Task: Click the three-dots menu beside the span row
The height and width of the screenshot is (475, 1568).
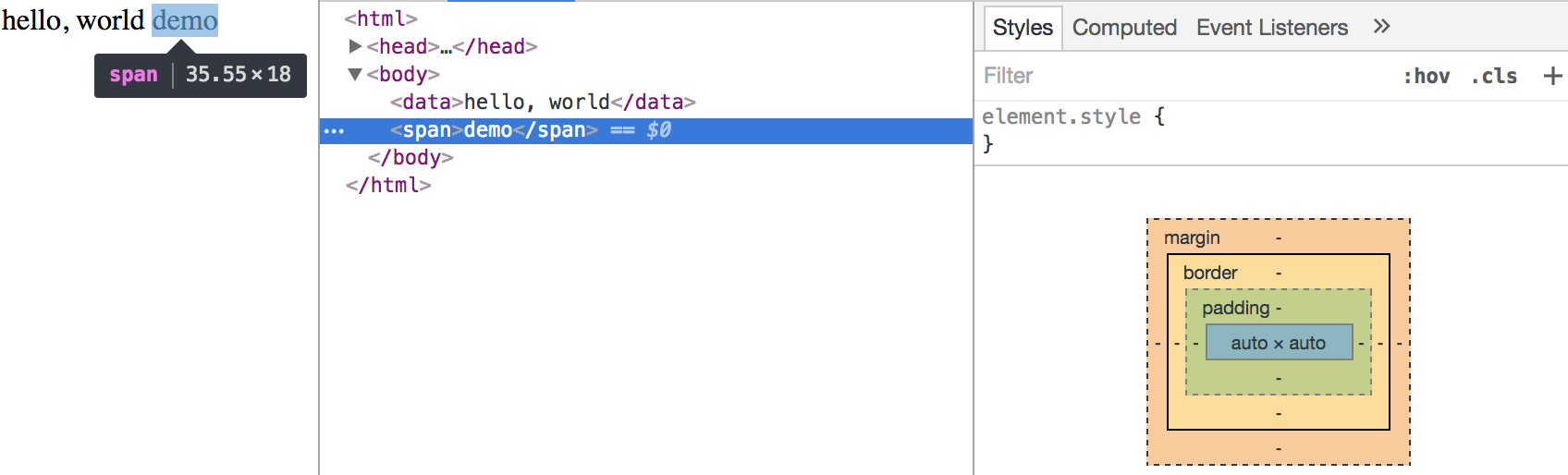Action: 334,131
